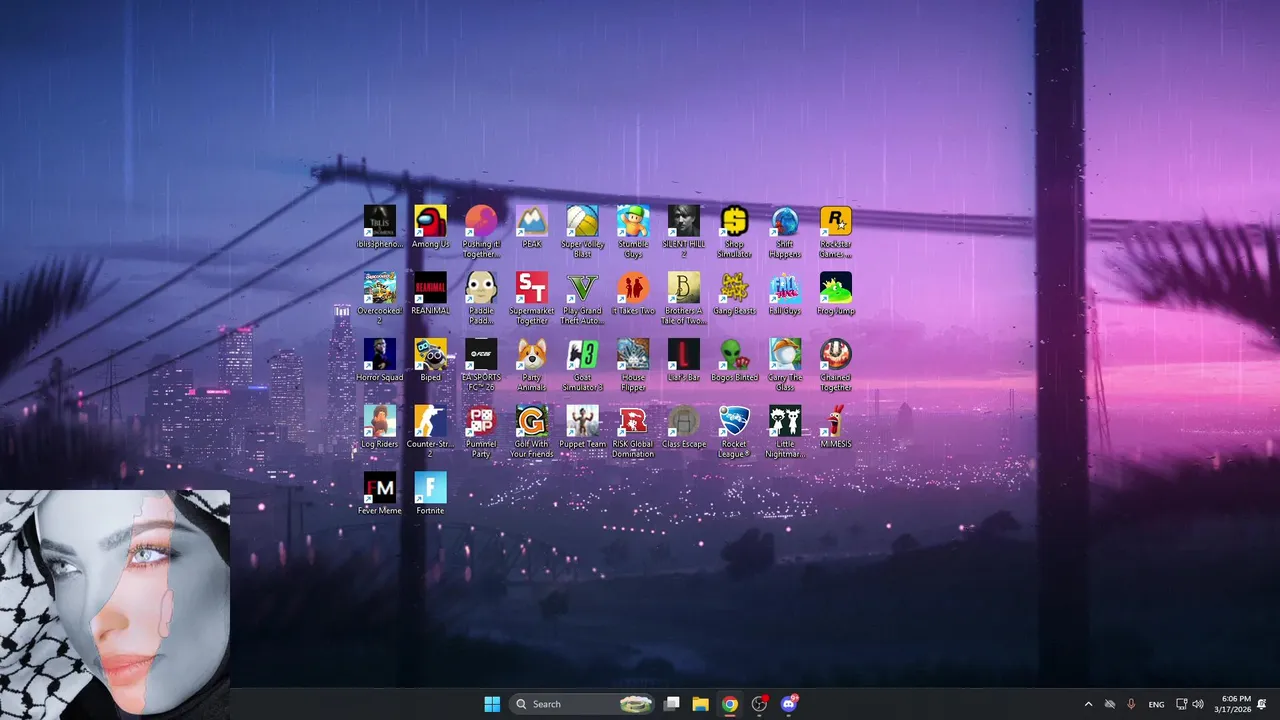
Task: Open RISK Global Domination shortcut
Action: point(633,432)
